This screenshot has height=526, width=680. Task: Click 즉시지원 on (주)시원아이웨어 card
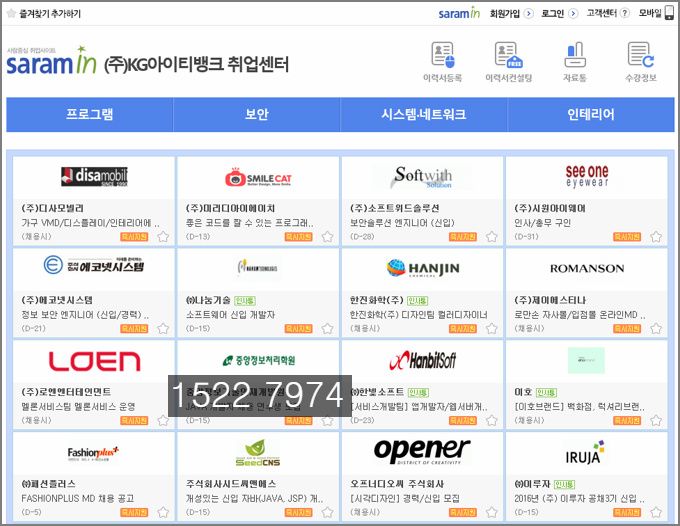tap(627, 237)
